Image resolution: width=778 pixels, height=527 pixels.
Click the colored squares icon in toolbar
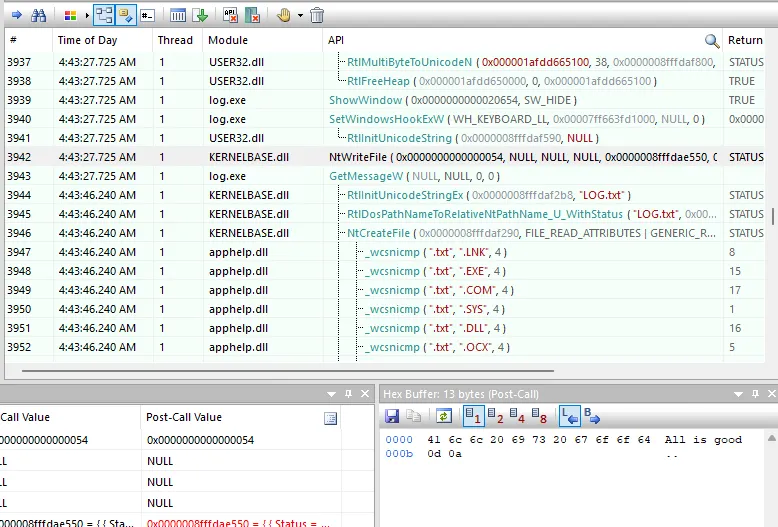(x=70, y=15)
